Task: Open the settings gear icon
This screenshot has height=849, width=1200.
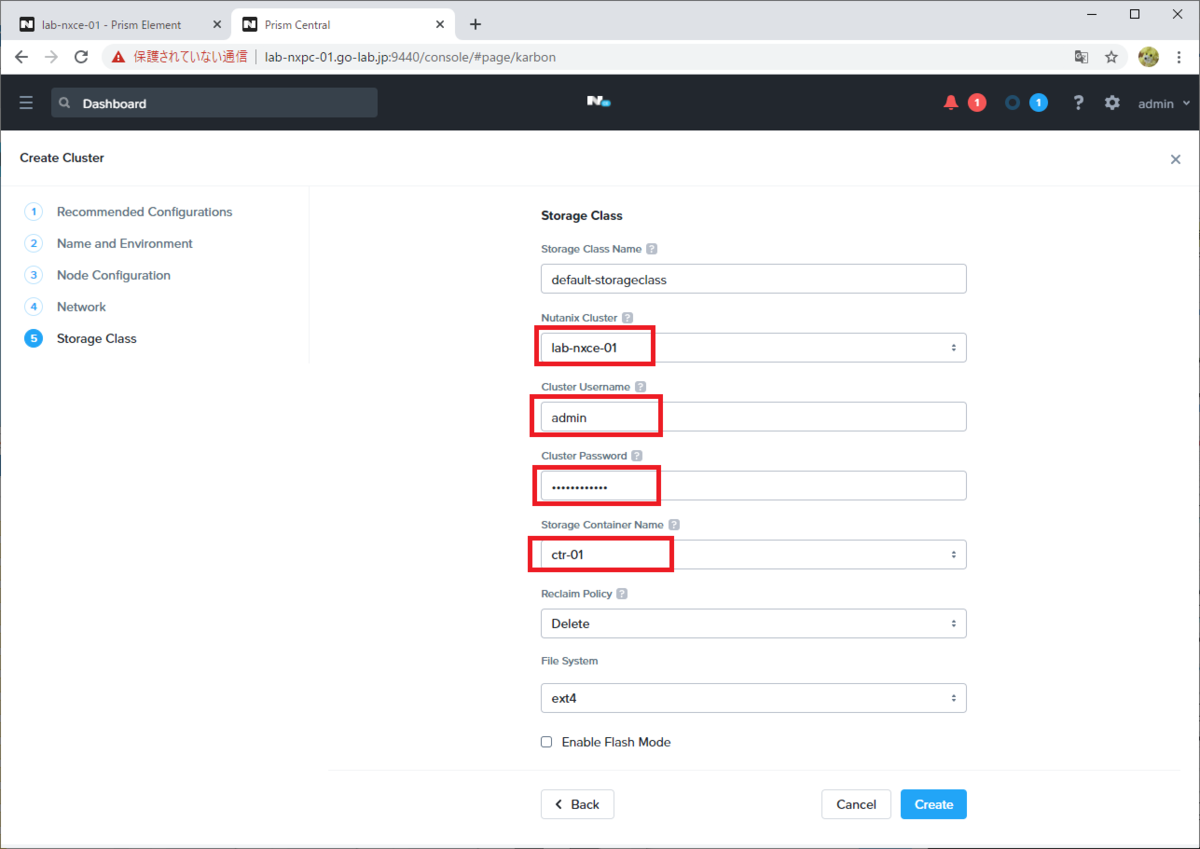Action: click(x=1112, y=102)
